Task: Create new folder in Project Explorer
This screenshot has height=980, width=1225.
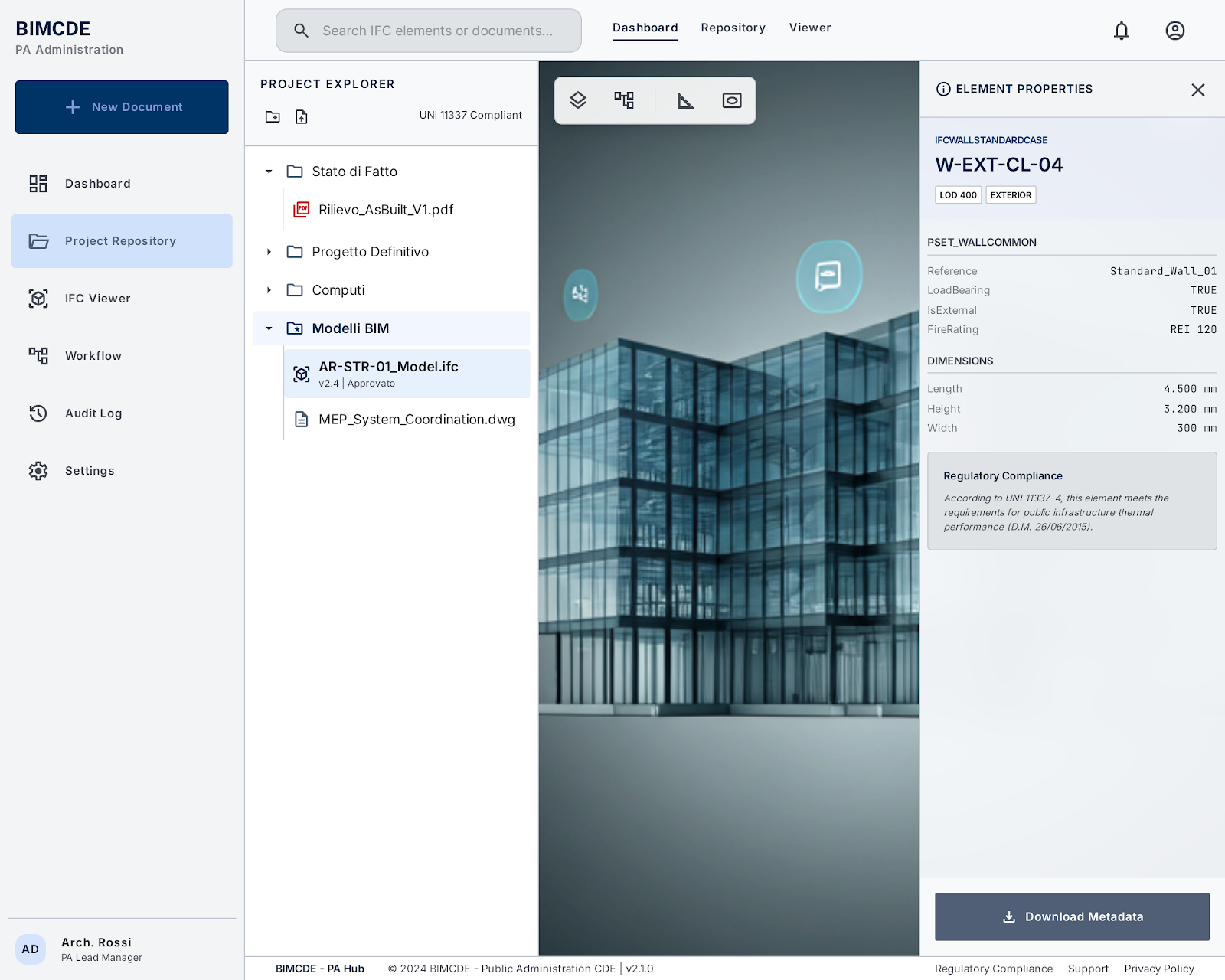Action: point(273,116)
